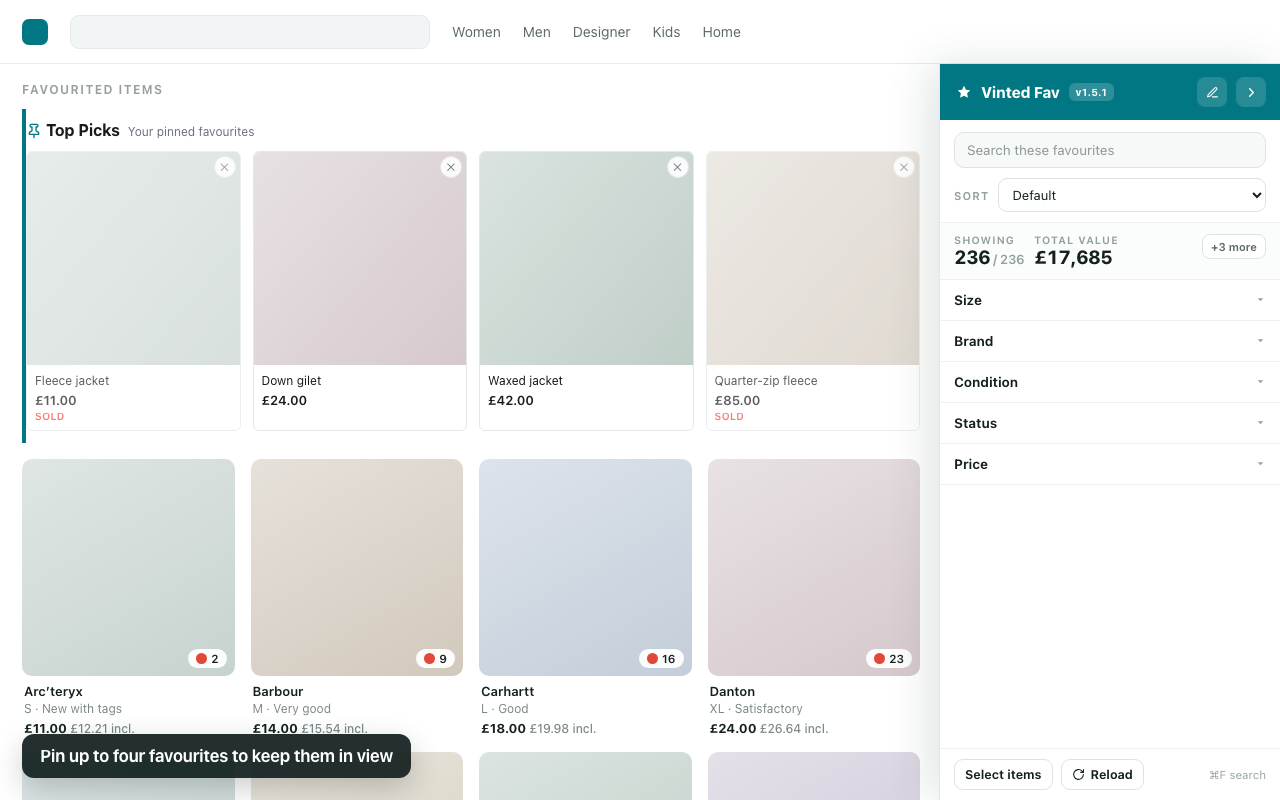Click the favourite count badge showing 23 on Danton
This screenshot has width=1280, height=800.
[x=888, y=658]
